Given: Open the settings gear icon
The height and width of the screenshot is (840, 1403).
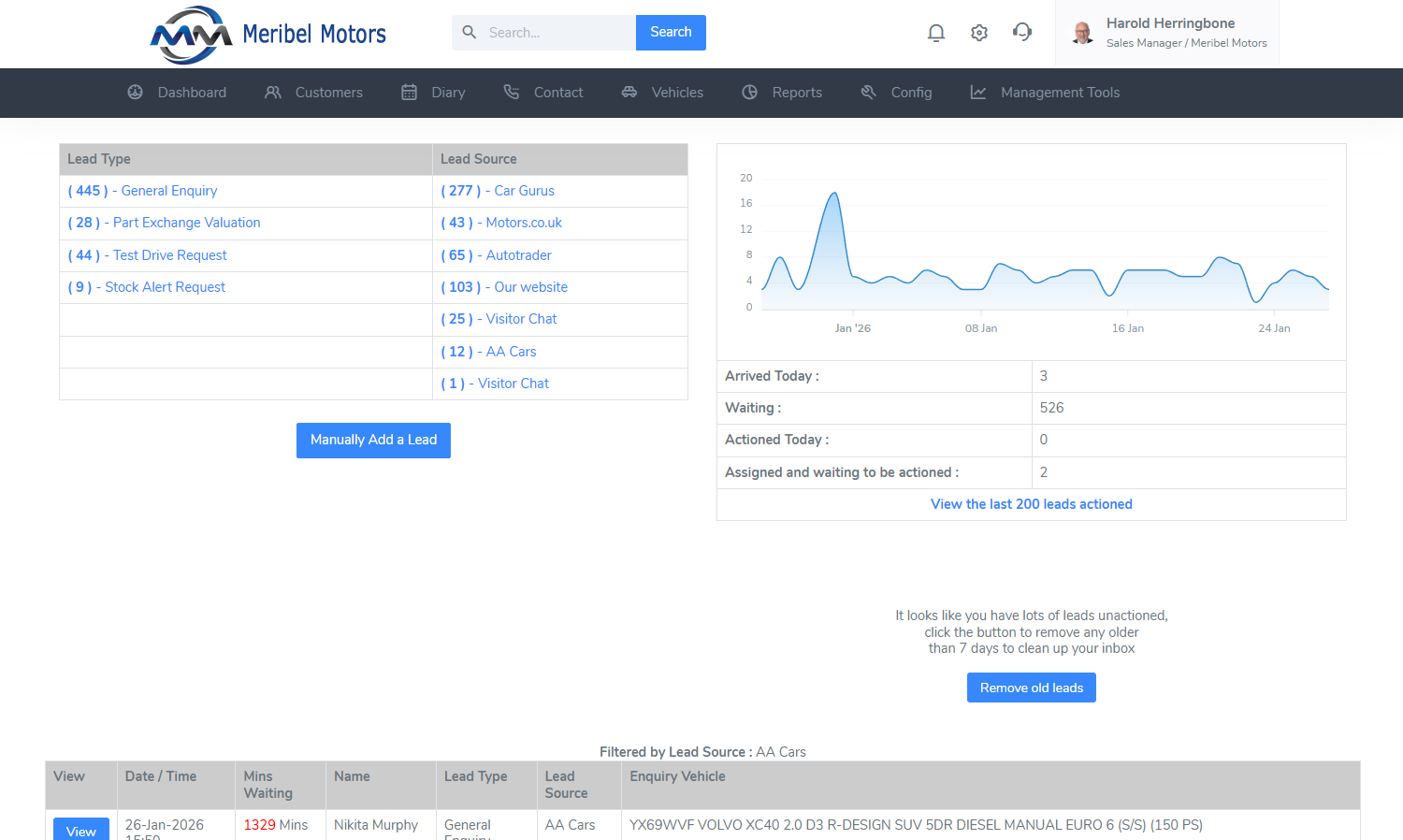Looking at the screenshot, I should point(979,33).
